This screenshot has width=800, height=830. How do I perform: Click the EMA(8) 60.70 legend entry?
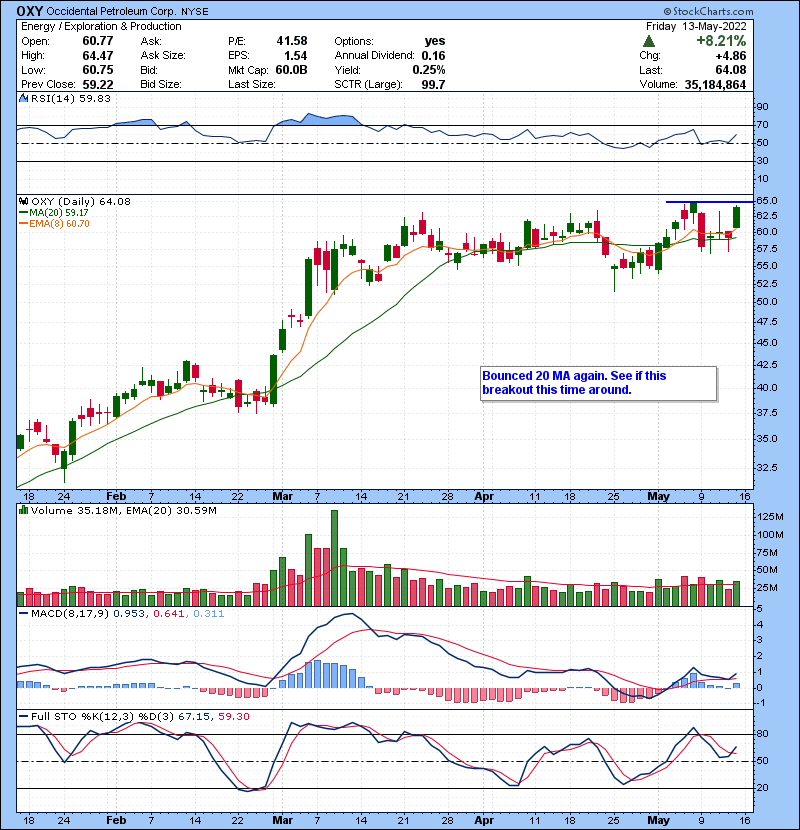click(x=59, y=223)
